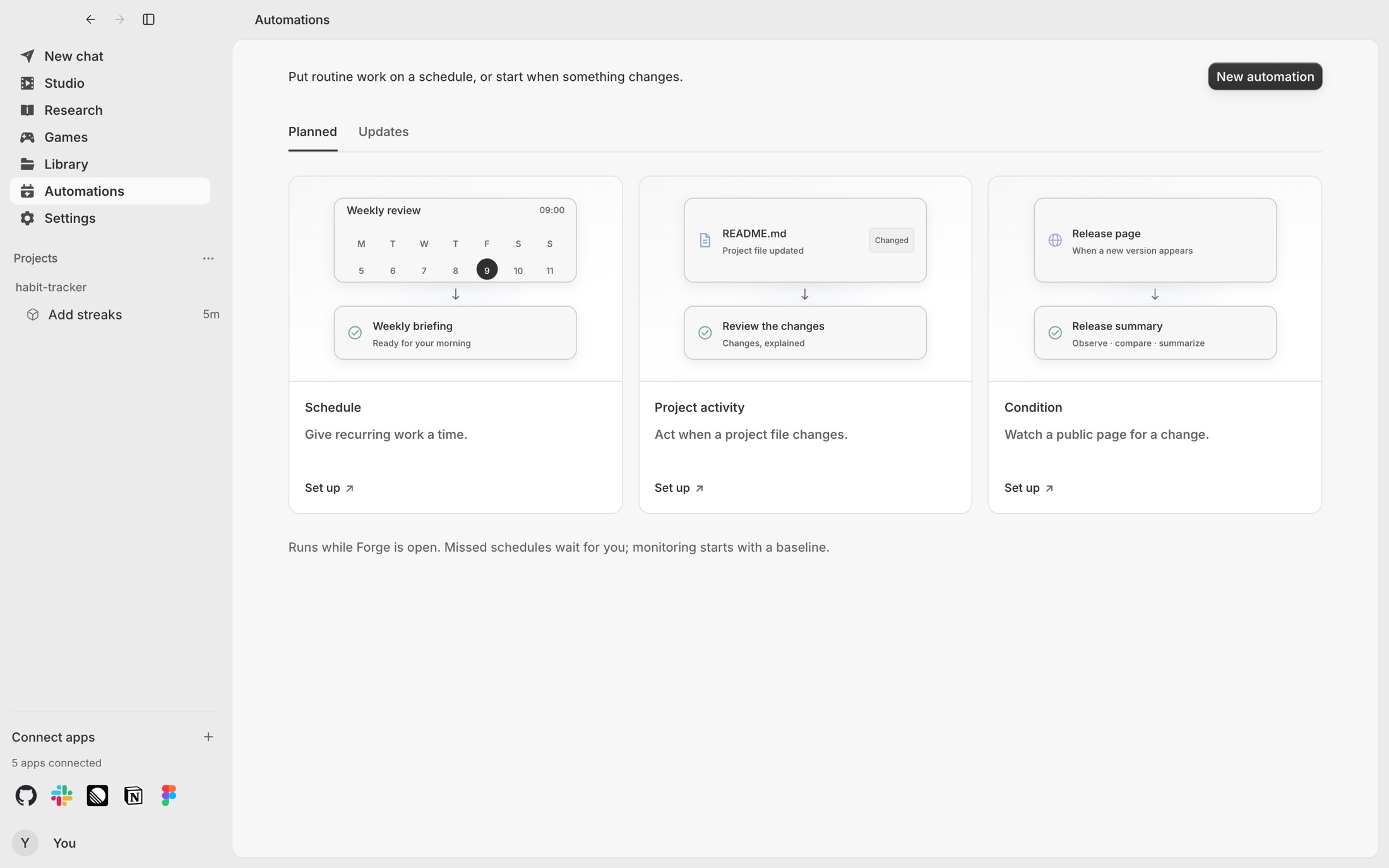
Task: Set up the Project activity automation
Action: (679, 488)
